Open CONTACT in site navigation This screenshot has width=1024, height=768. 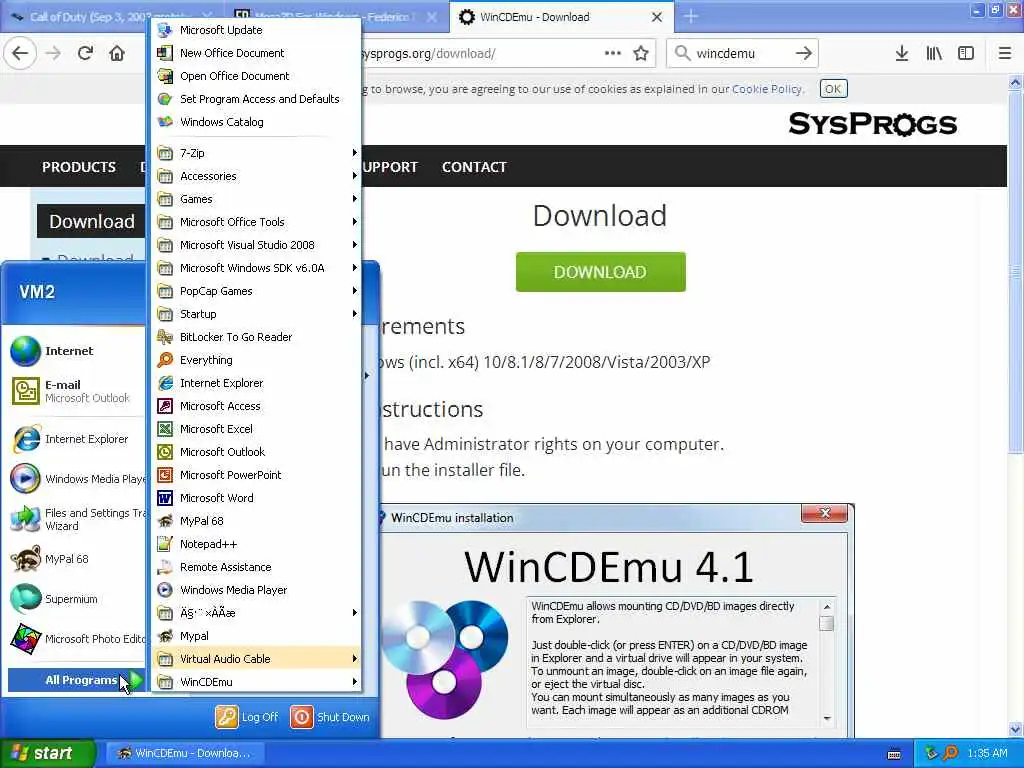(x=474, y=167)
